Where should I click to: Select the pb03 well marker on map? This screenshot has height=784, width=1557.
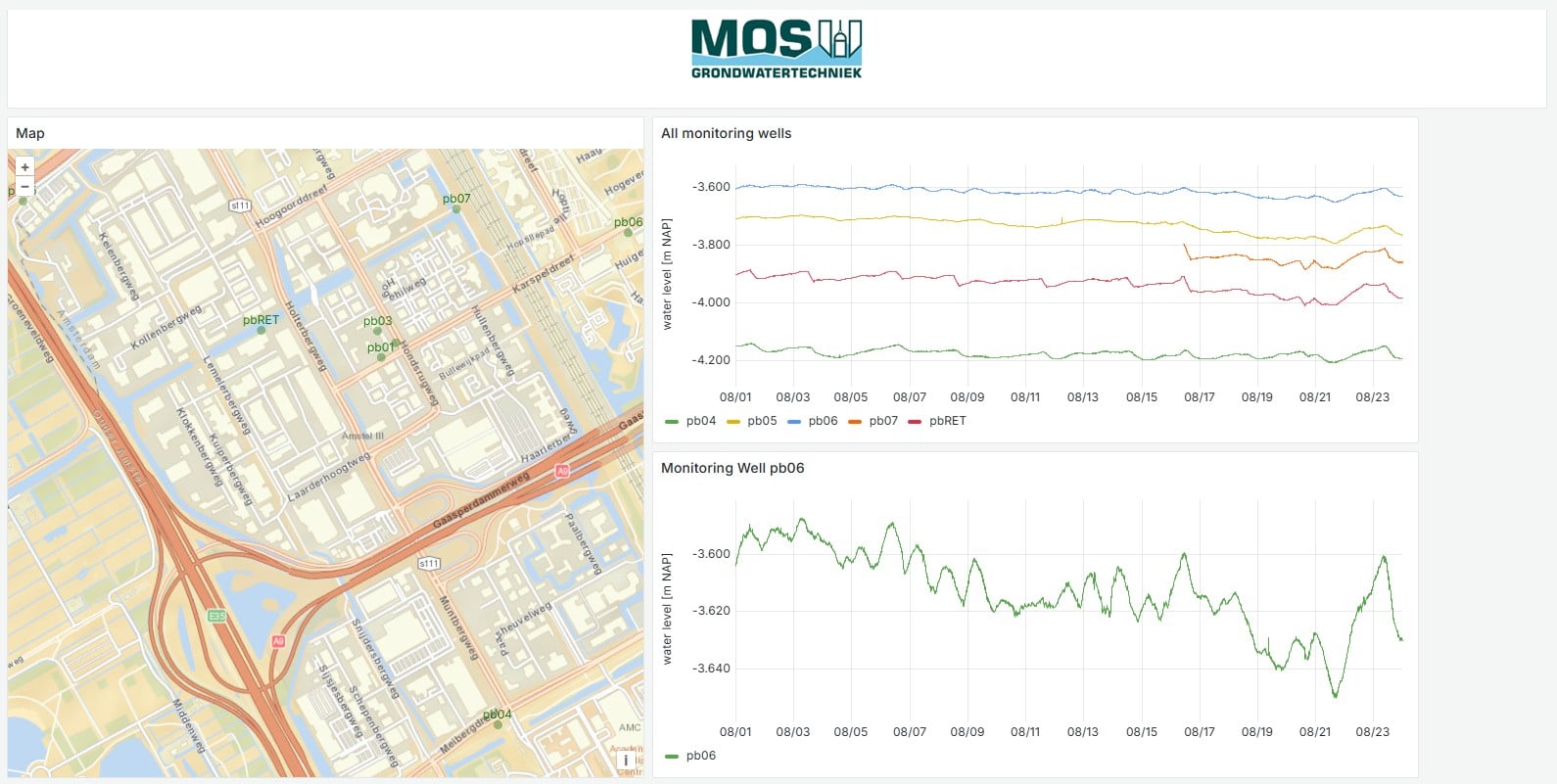[378, 331]
